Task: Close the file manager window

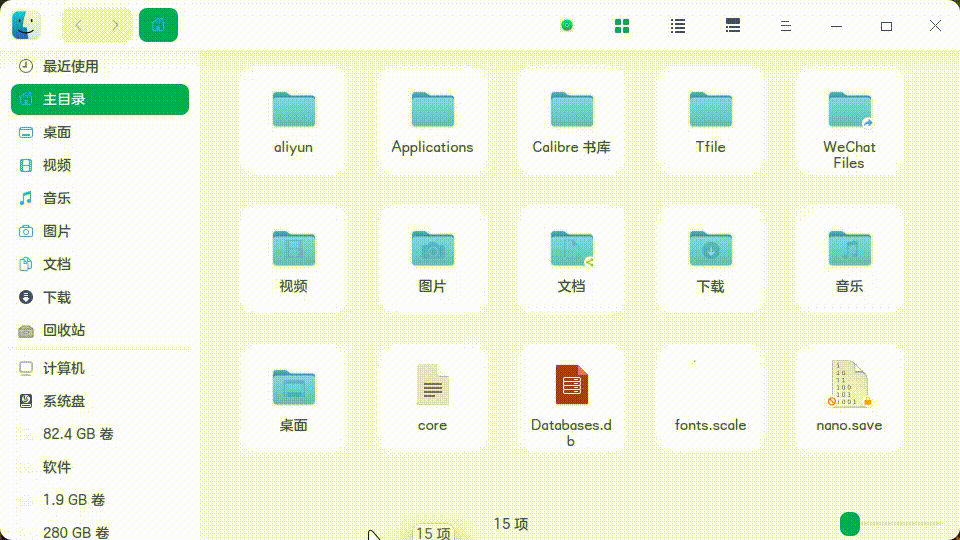Action: tap(935, 26)
